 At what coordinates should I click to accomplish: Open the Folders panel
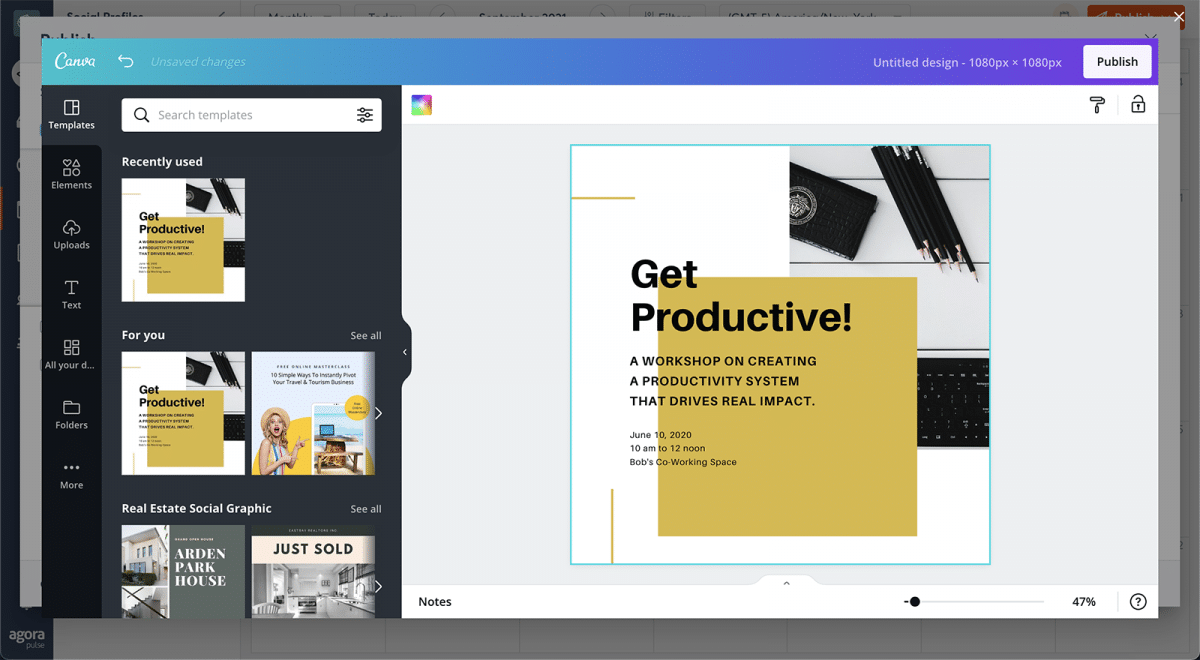coord(71,414)
